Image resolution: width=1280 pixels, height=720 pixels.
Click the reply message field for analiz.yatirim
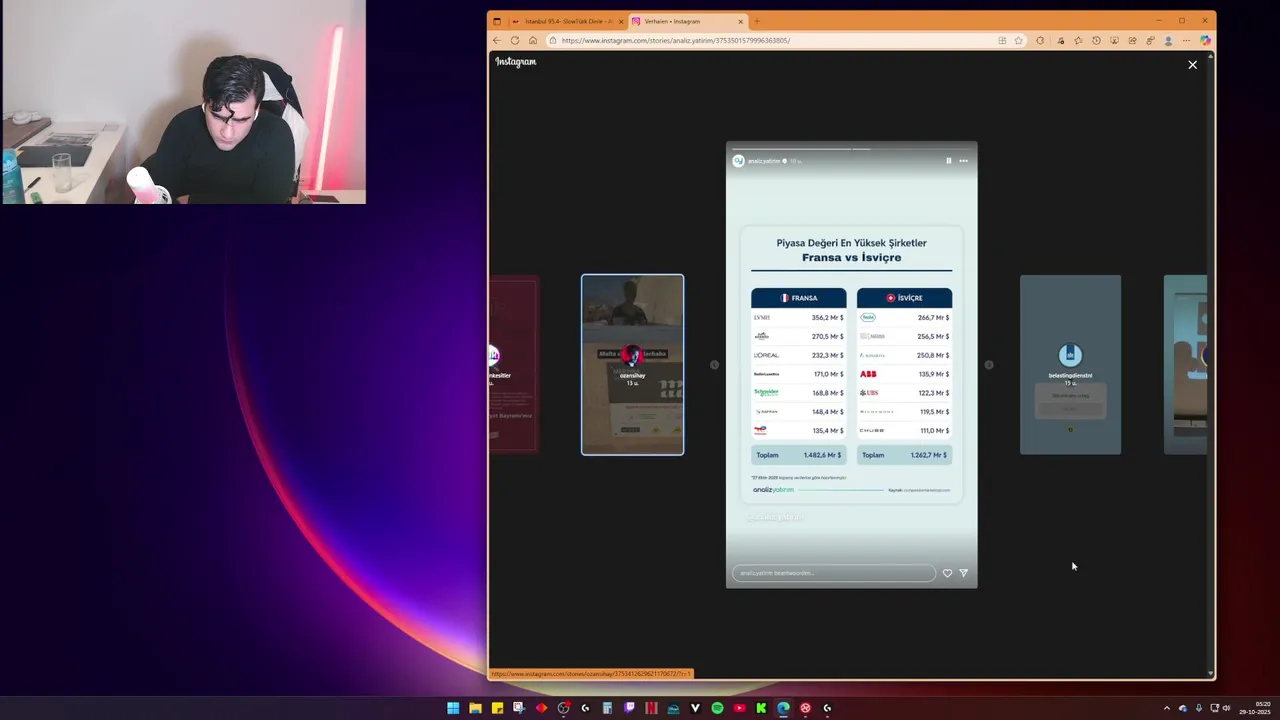tap(834, 573)
